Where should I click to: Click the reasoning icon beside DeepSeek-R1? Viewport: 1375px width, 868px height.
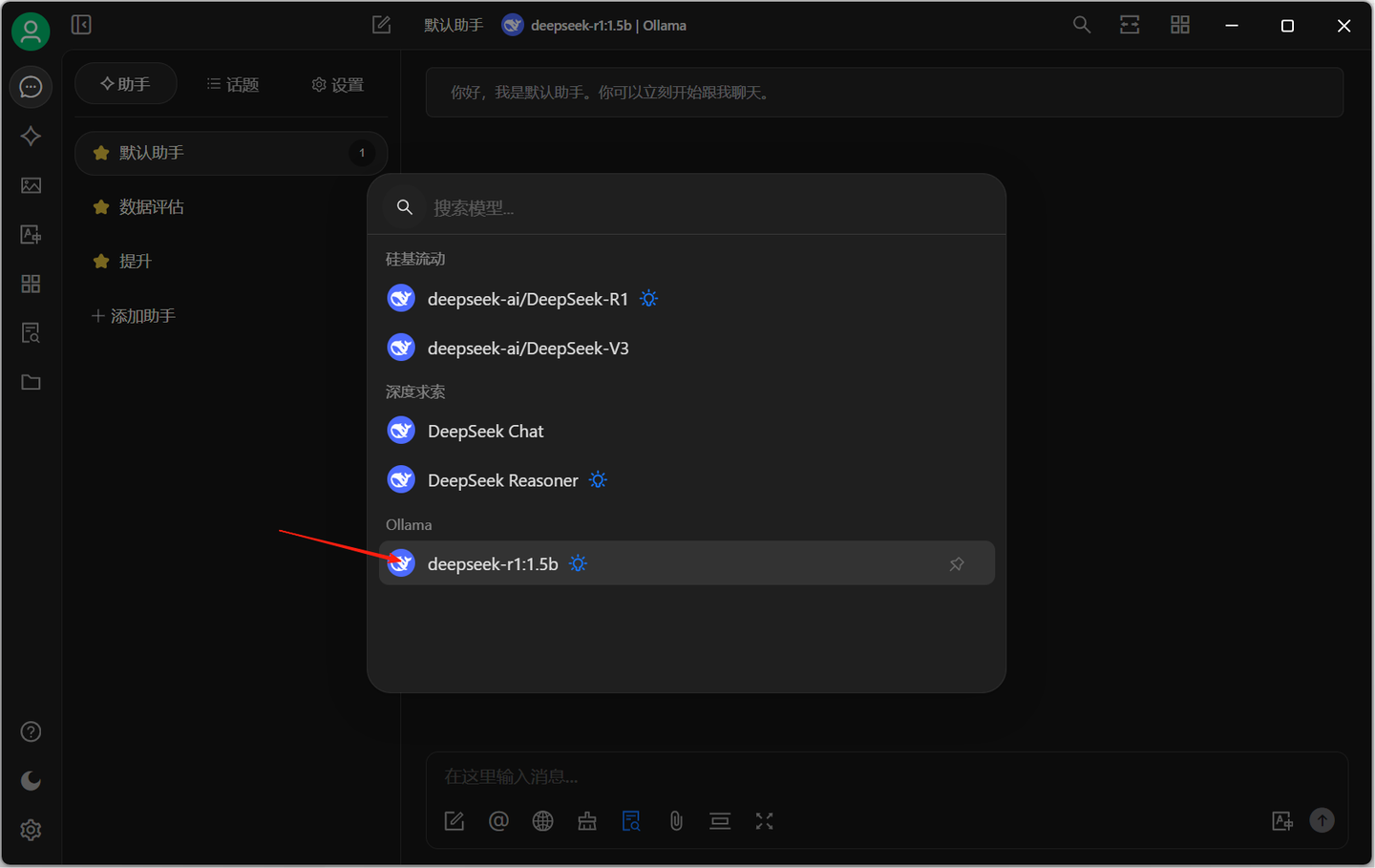pos(649,299)
